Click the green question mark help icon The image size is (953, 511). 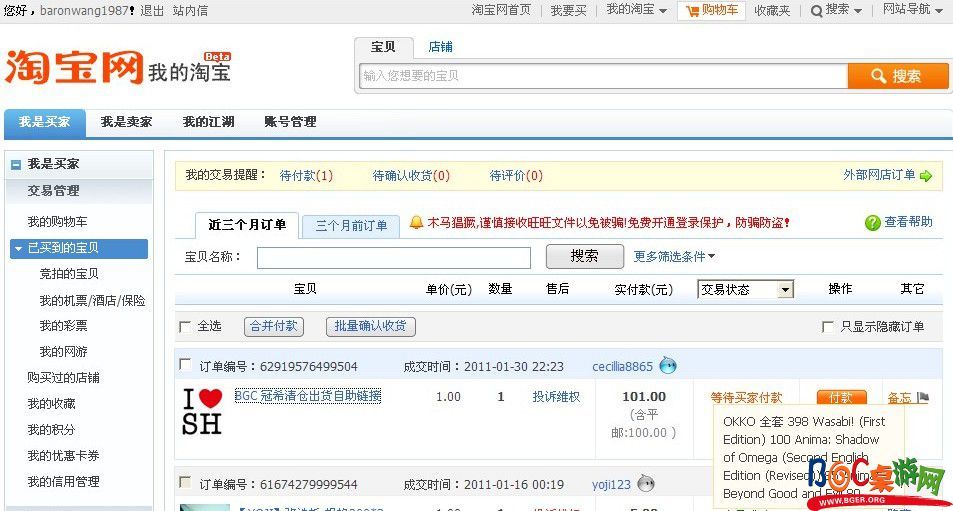coord(873,223)
